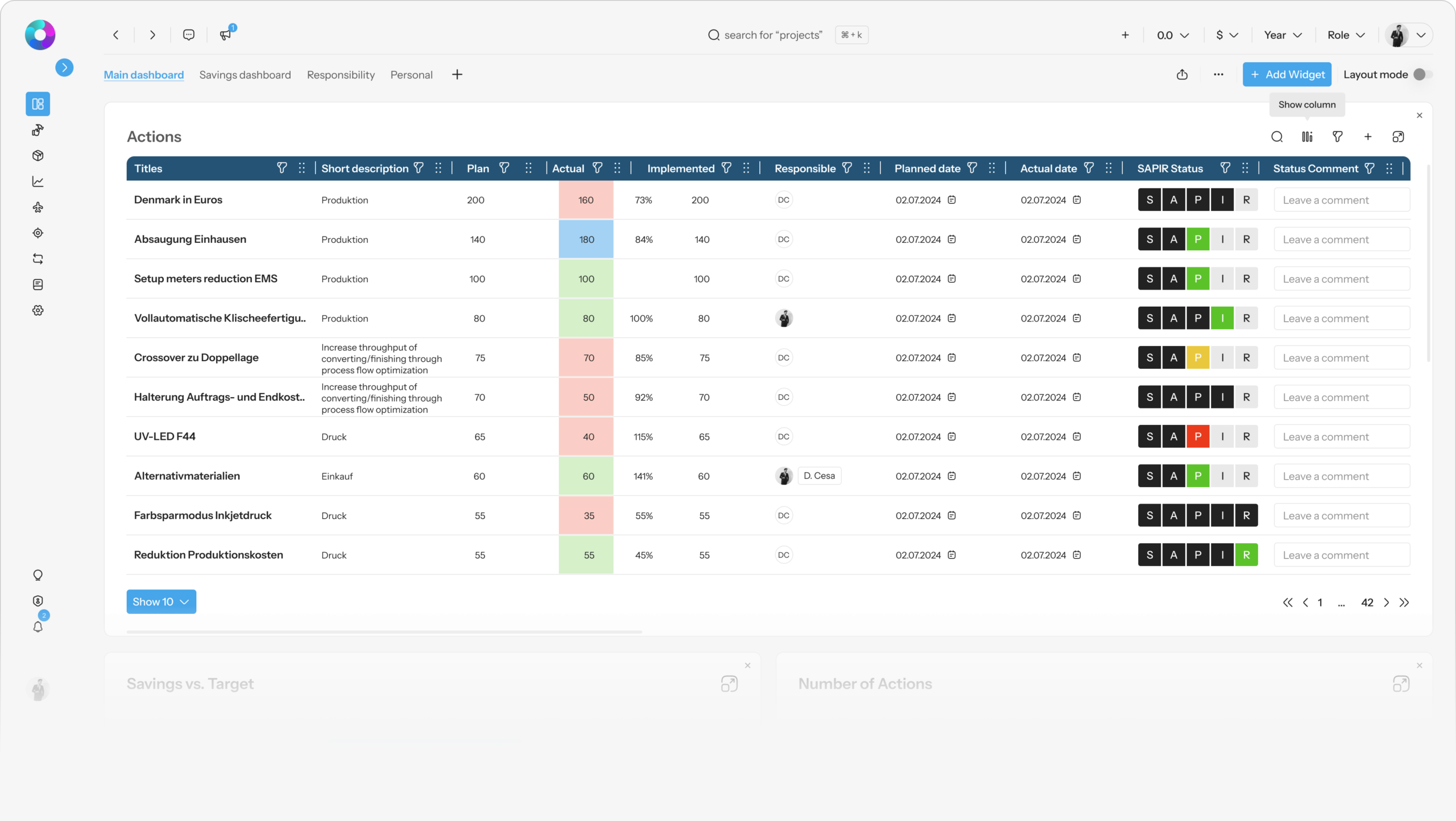Open the Responsibility tab
Screen dimensions: 1456x821
click(x=341, y=75)
